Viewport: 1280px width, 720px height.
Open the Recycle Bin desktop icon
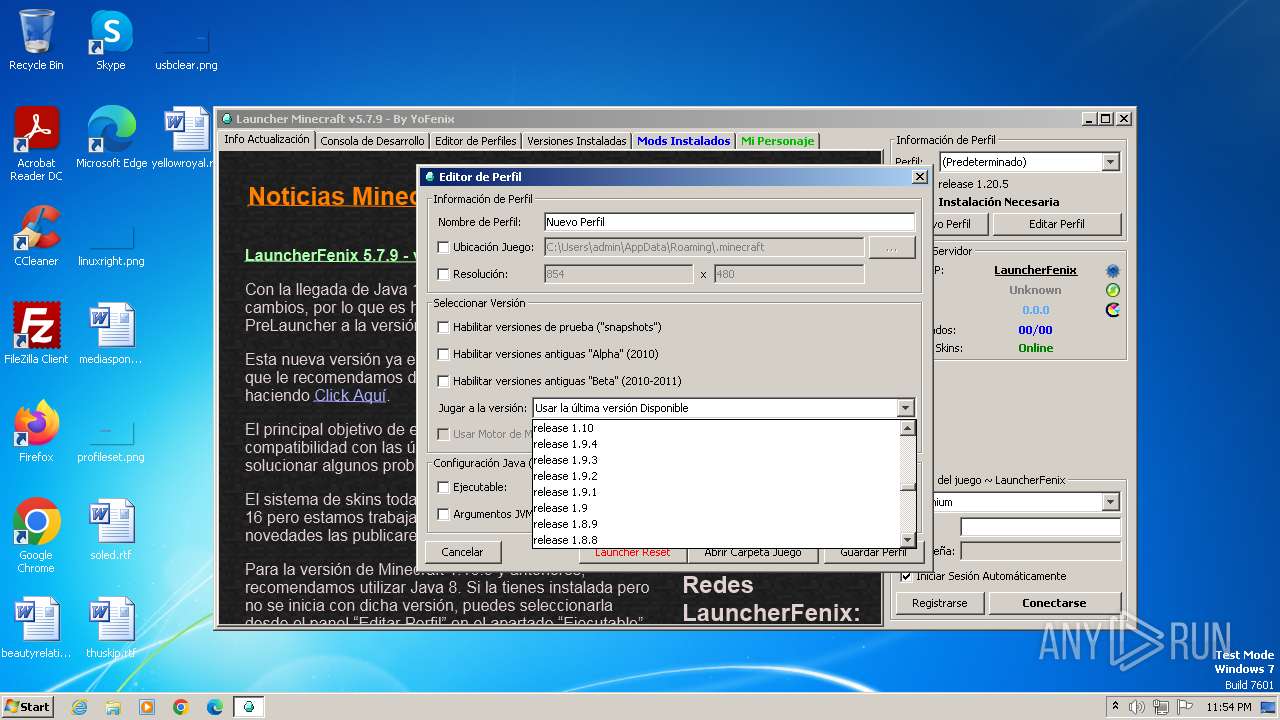pos(36,40)
